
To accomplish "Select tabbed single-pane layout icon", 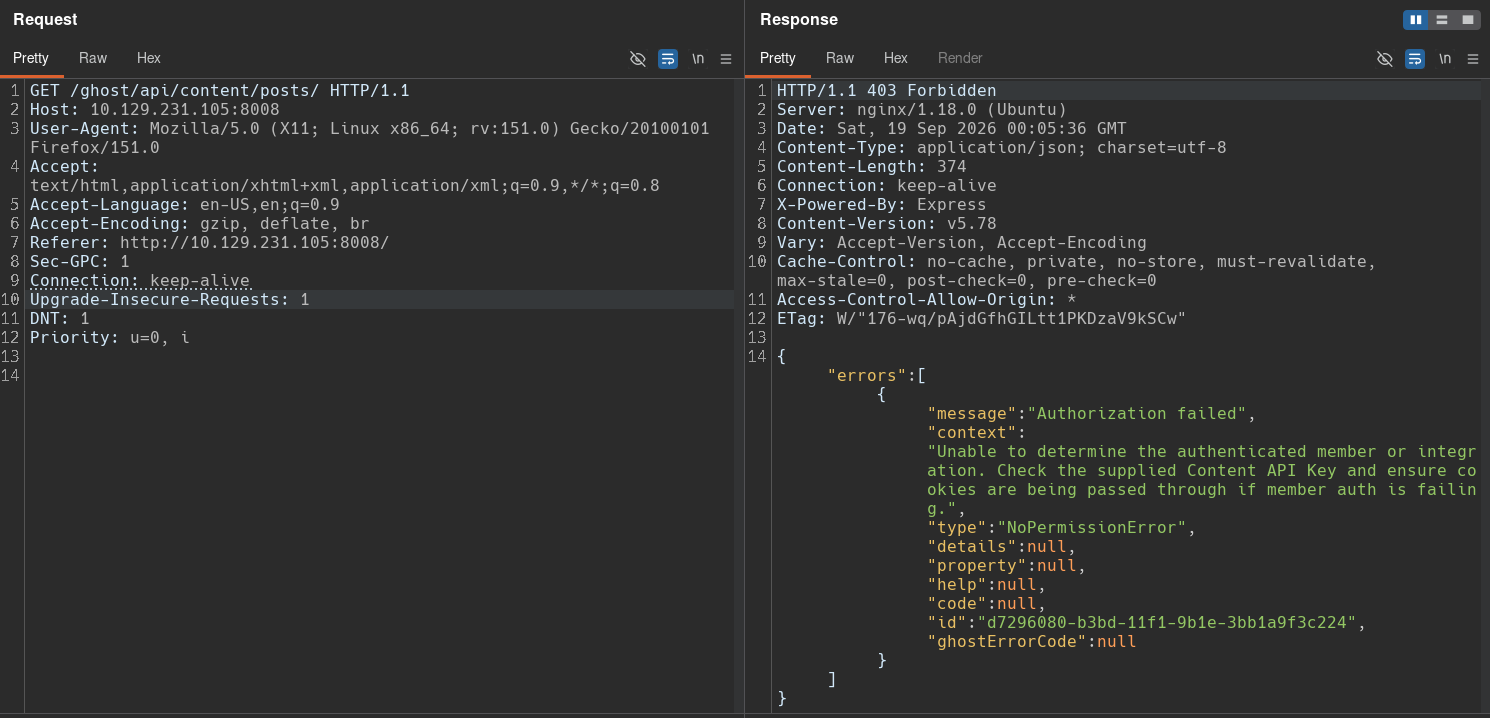I will 1468,20.
